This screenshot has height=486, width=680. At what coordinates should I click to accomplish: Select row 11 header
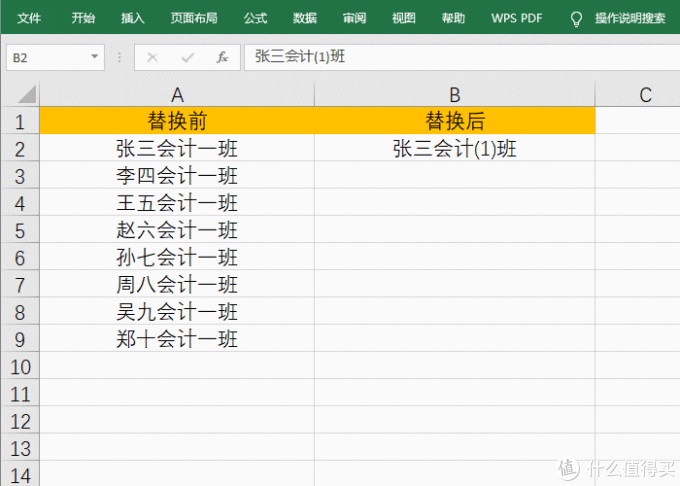20,394
